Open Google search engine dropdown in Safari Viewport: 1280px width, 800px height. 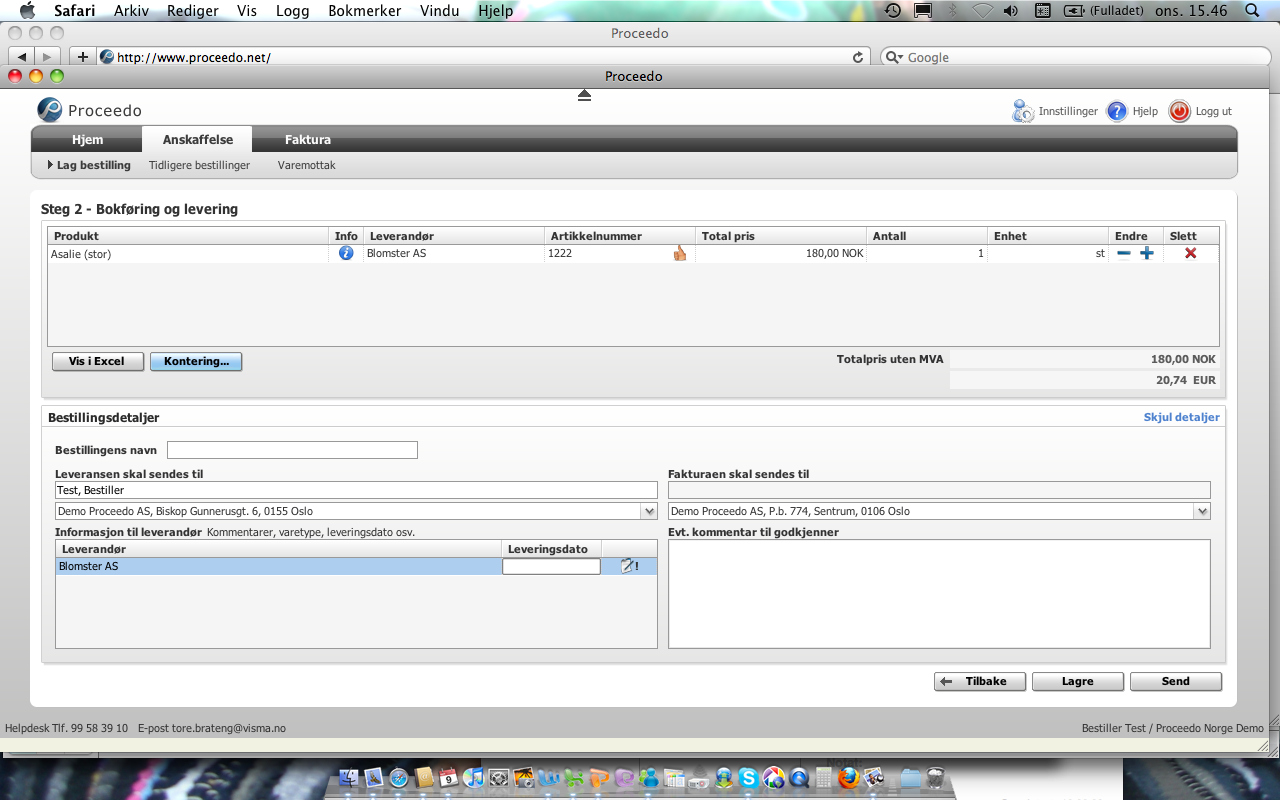click(x=893, y=57)
